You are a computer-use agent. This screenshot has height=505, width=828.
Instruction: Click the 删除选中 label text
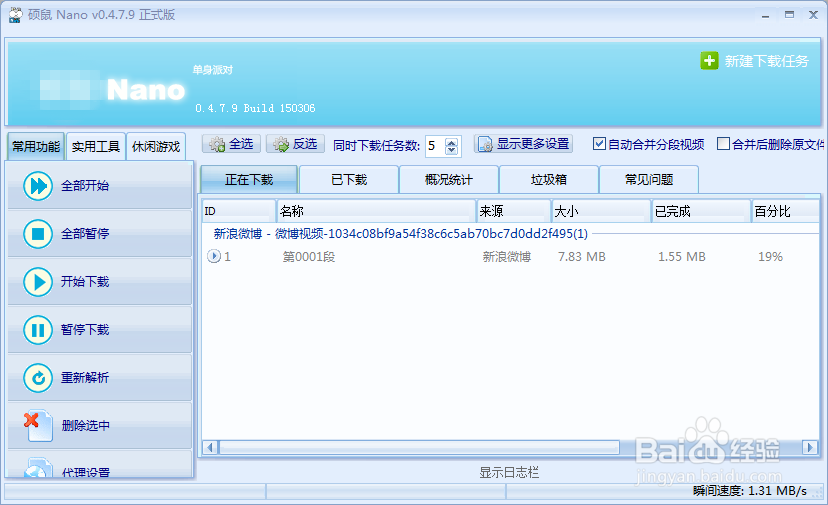pos(86,425)
